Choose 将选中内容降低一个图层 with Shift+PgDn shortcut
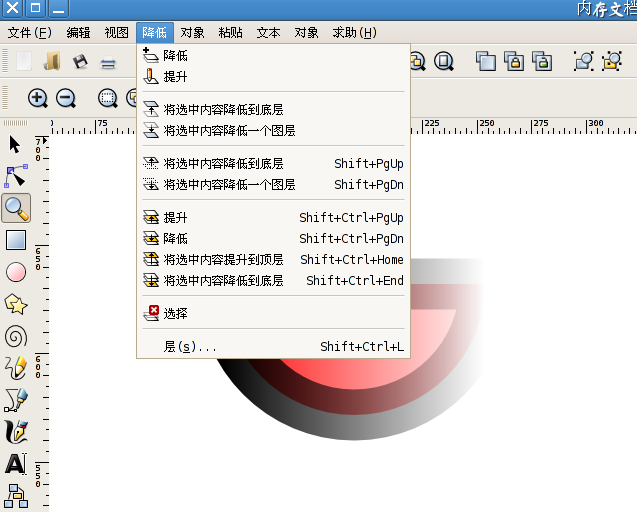This screenshot has height=512, width=637. [x=273, y=185]
